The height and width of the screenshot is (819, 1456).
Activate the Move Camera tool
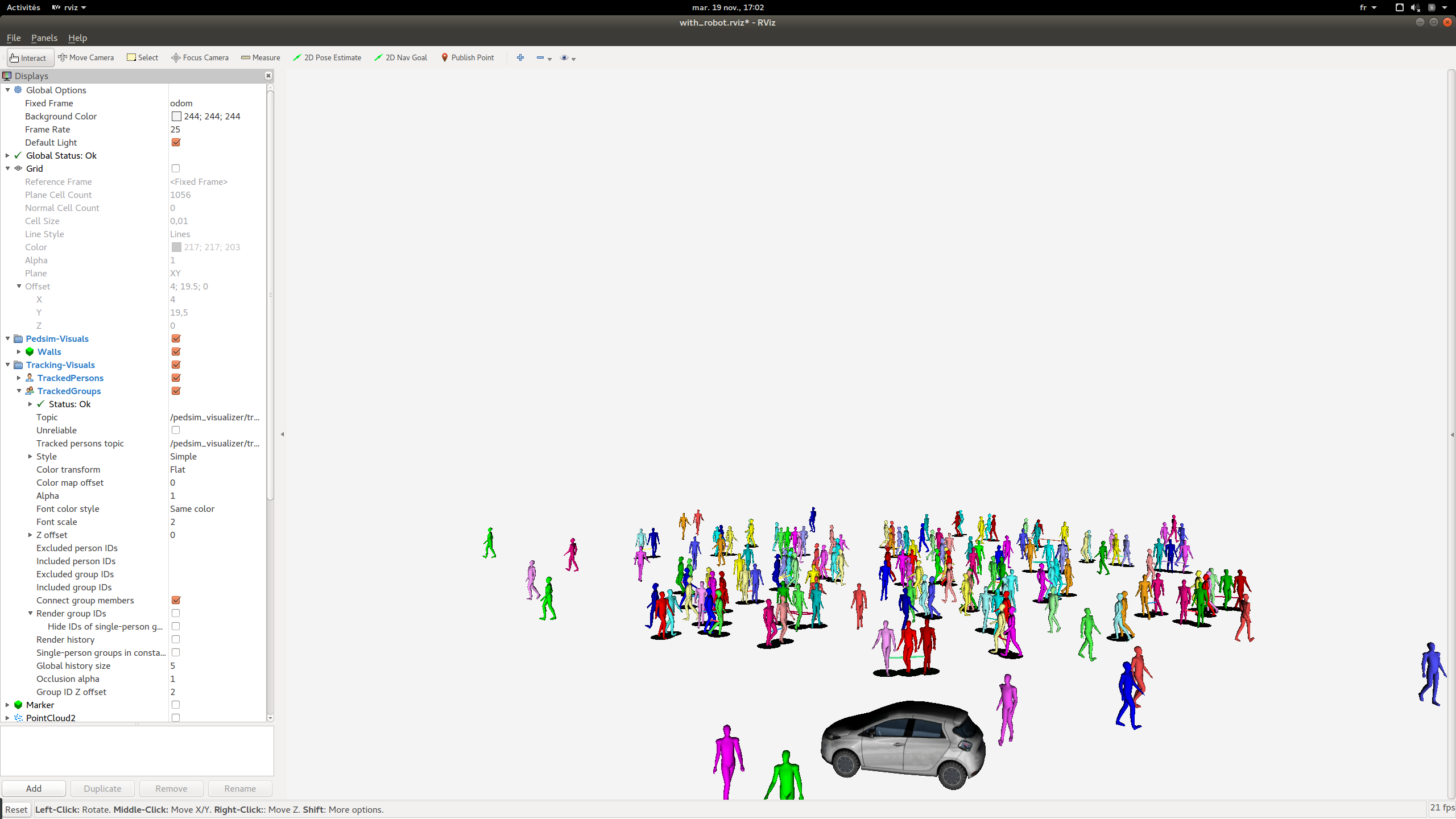86,57
